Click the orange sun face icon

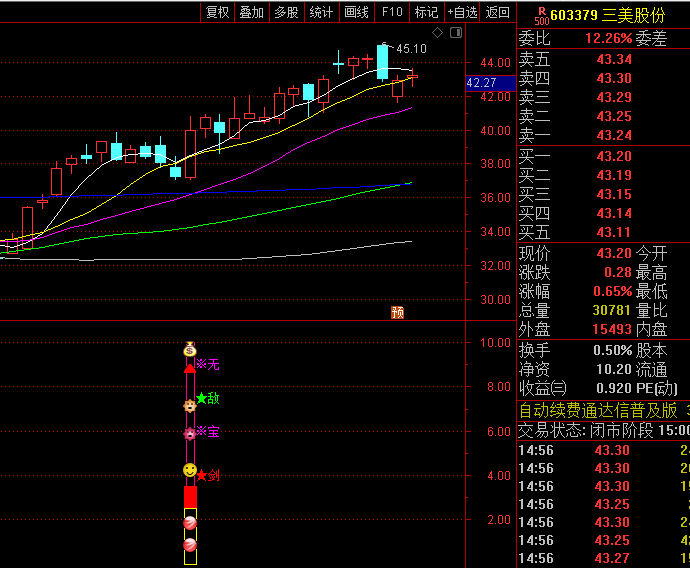pyautogui.click(x=190, y=406)
